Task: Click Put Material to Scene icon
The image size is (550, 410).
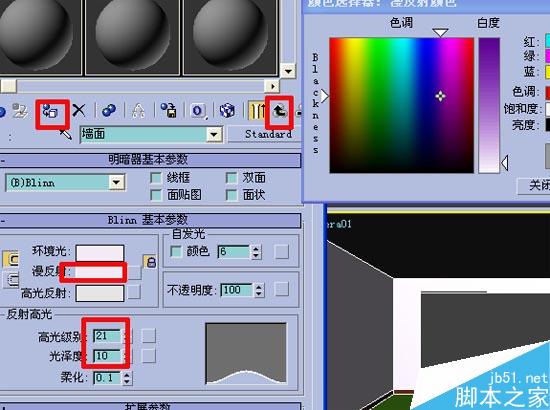Action: click(20, 111)
